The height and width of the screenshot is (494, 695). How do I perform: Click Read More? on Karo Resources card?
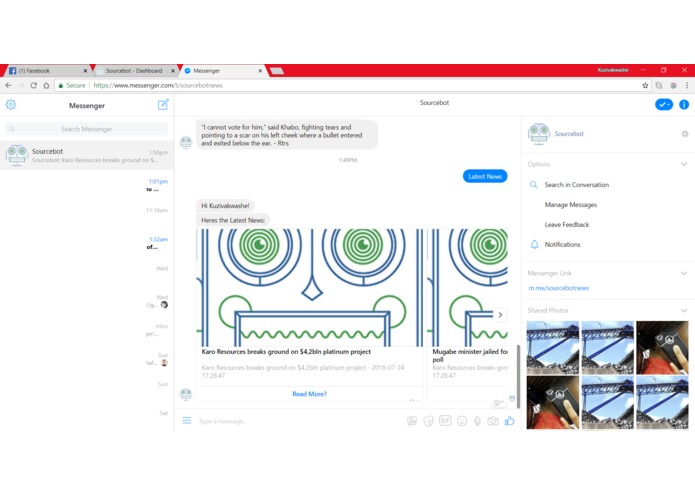point(309,394)
